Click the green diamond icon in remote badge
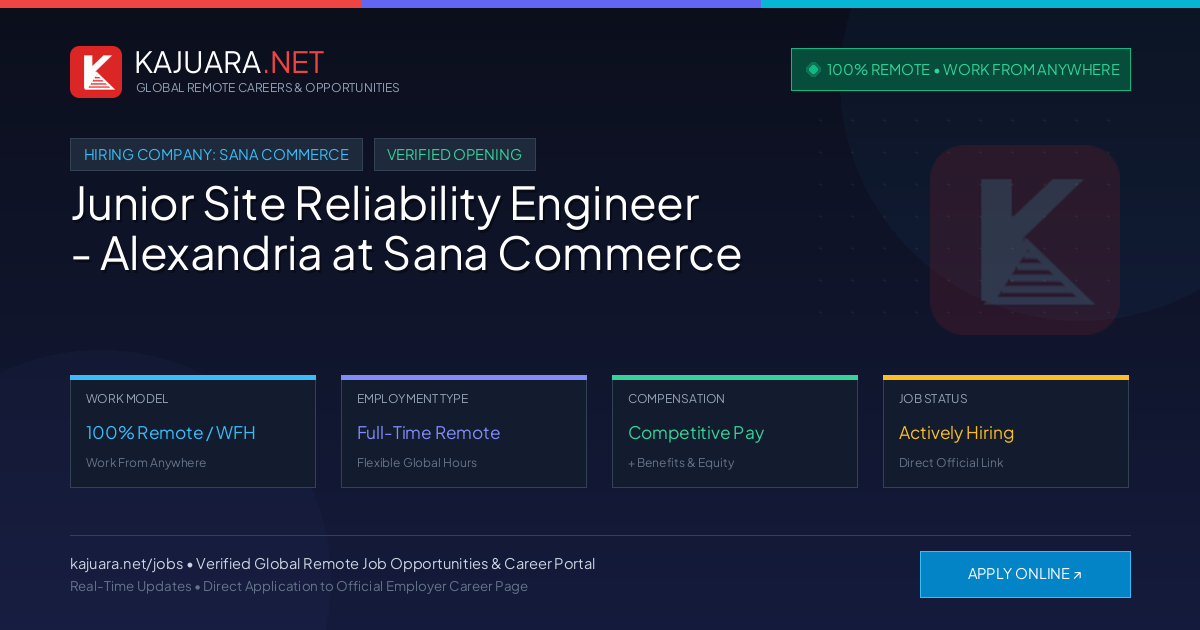Screen dimensions: 1200x630 [813, 69]
